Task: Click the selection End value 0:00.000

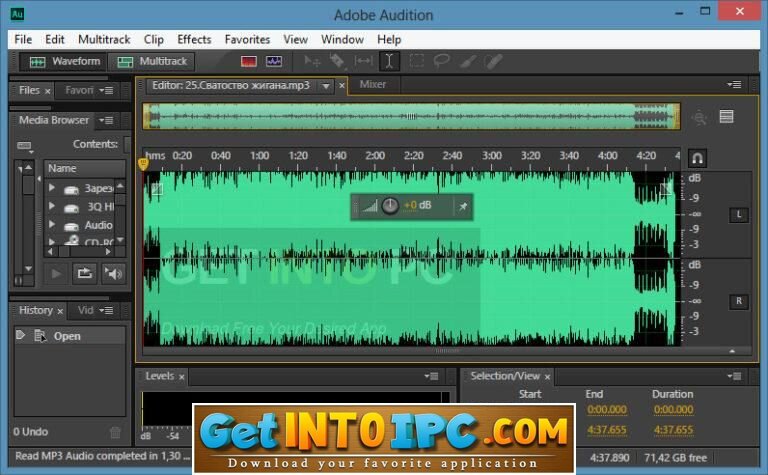Action: point(607,409)
